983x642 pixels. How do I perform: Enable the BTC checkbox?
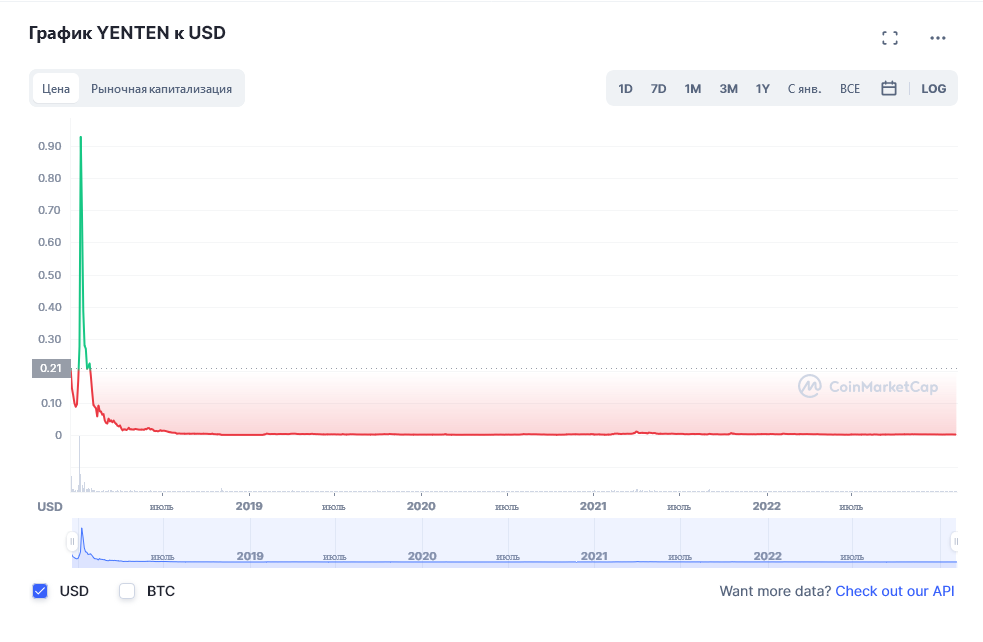pyautogui.click(x=127, y=591)
